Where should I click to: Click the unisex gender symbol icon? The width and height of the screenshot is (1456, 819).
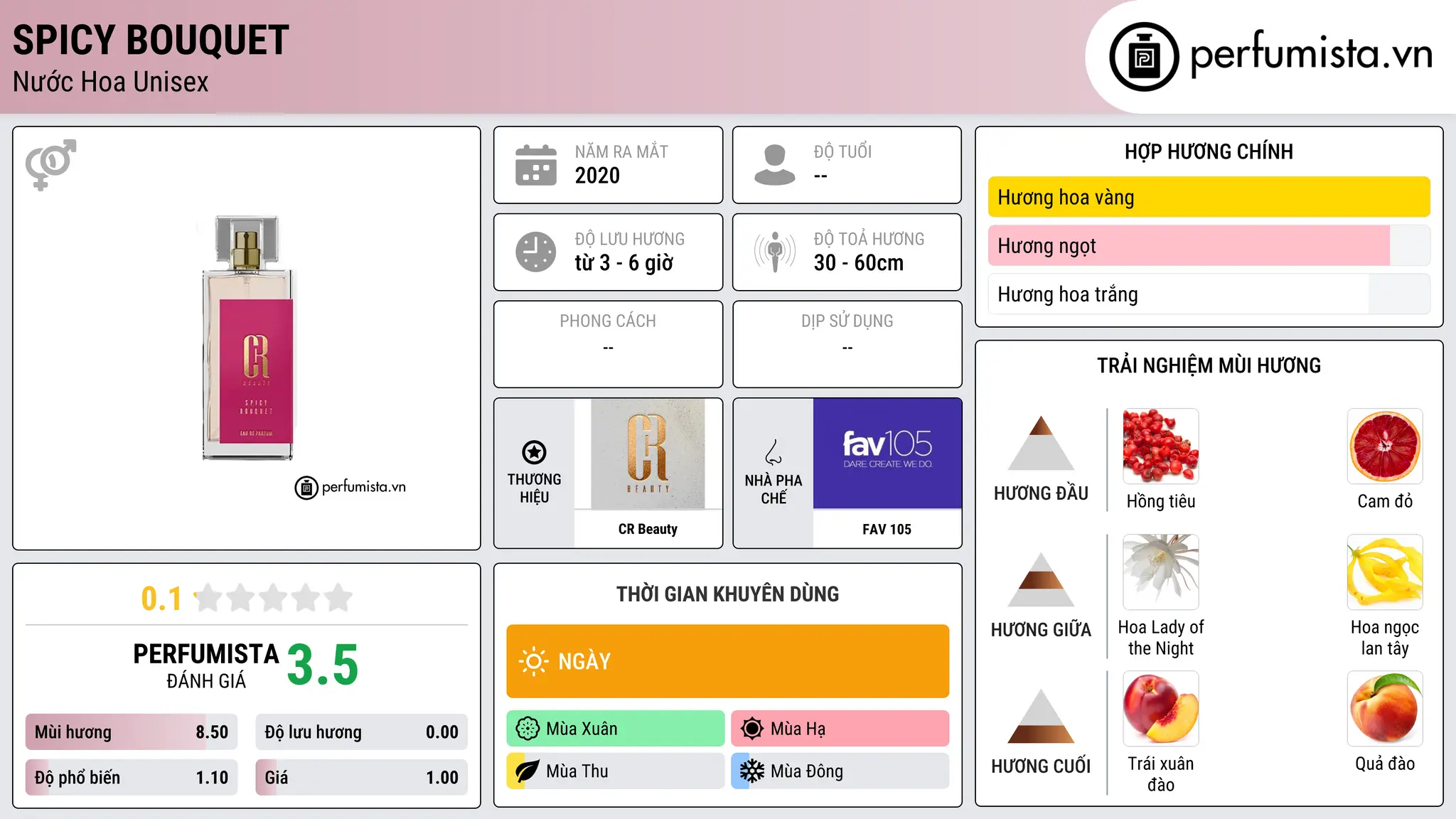coord(50,165)
